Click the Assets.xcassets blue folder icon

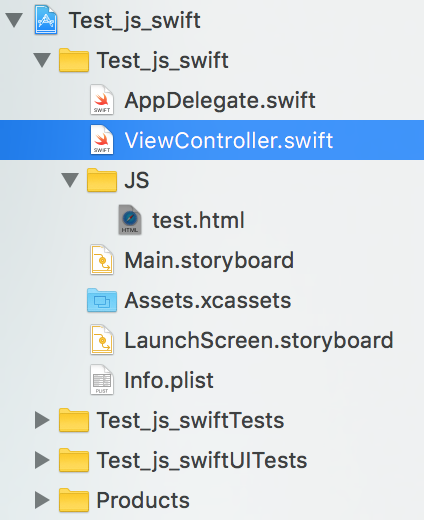[x=102, y=300]
